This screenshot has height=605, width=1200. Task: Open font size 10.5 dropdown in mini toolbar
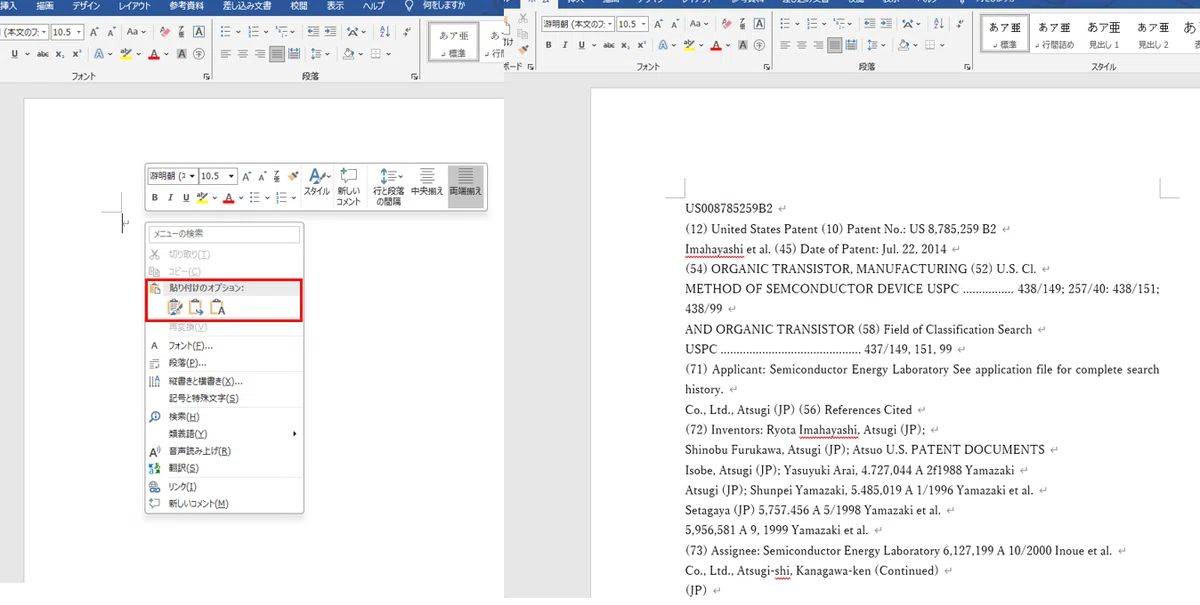tap(231, 176)
